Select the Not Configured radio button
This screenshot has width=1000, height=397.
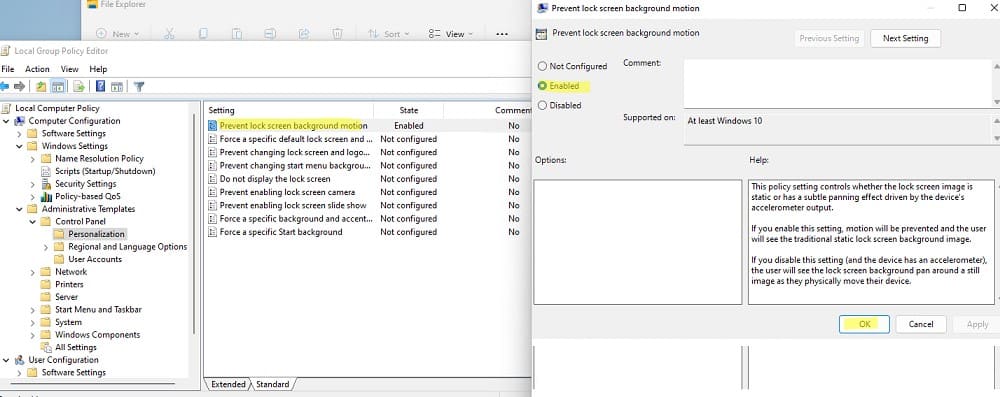click(543, 66)
